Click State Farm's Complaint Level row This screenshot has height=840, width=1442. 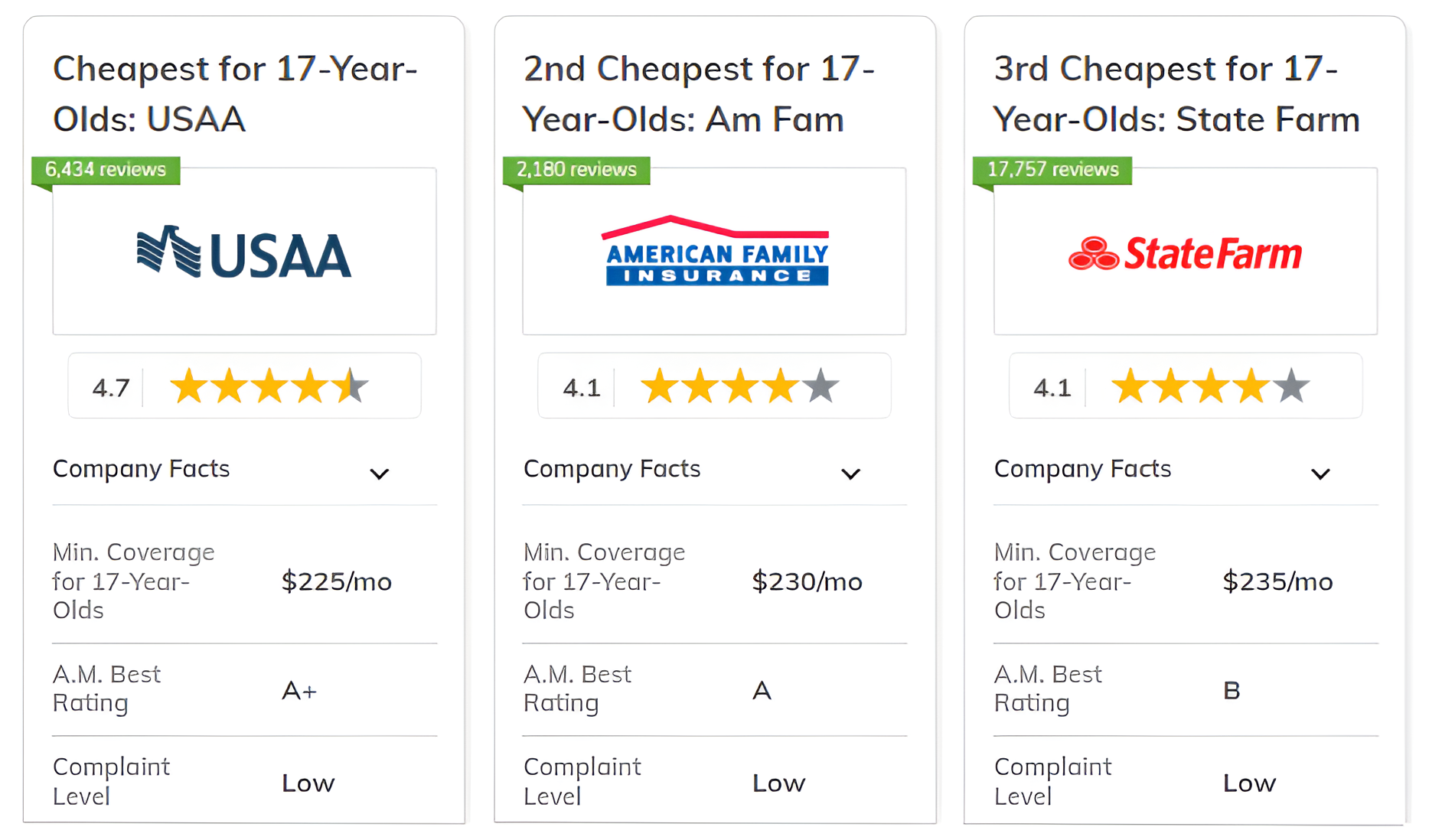[1184, 782]
